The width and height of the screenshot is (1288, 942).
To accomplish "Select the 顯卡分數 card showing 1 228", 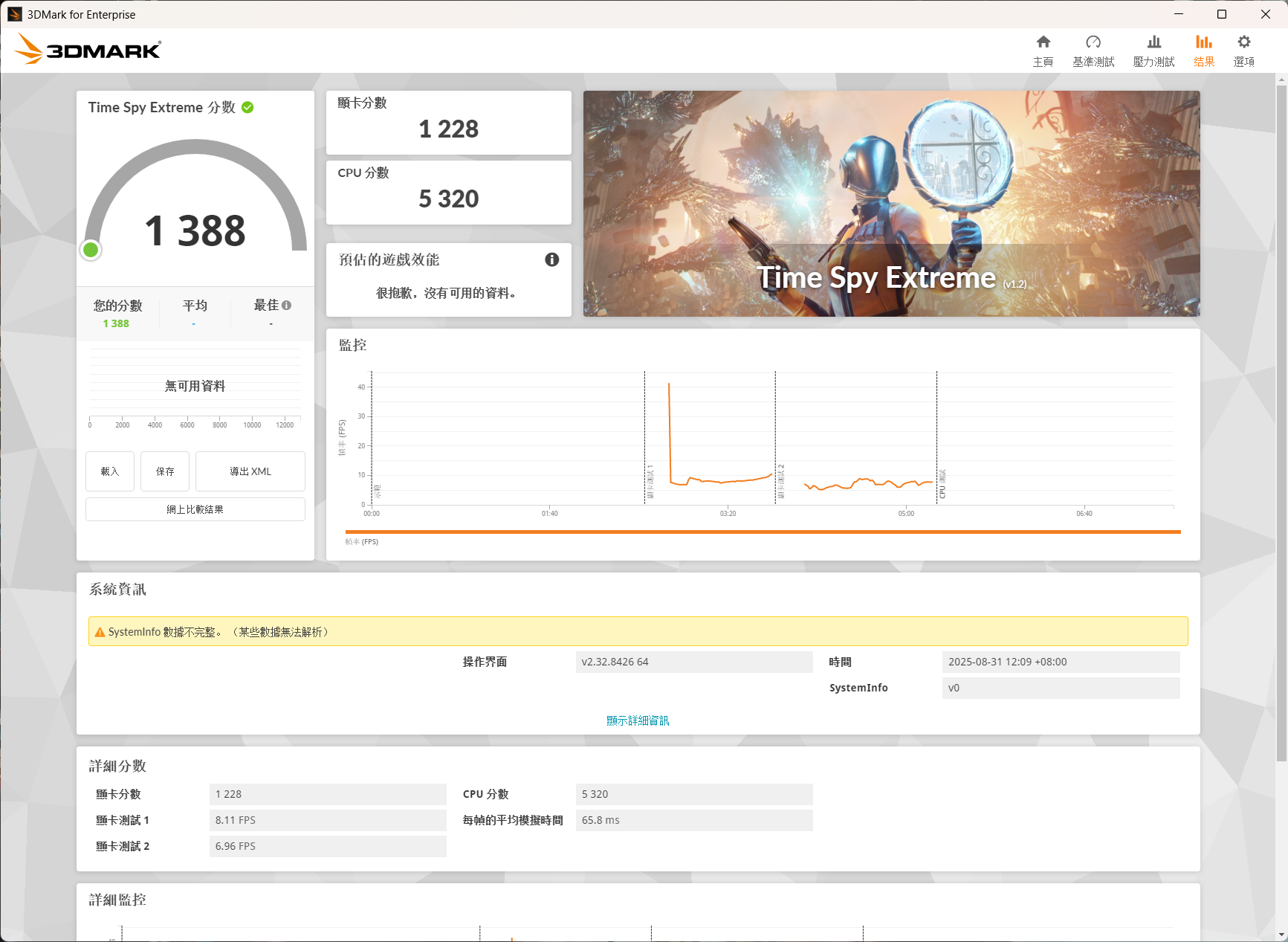I will 449,123.
